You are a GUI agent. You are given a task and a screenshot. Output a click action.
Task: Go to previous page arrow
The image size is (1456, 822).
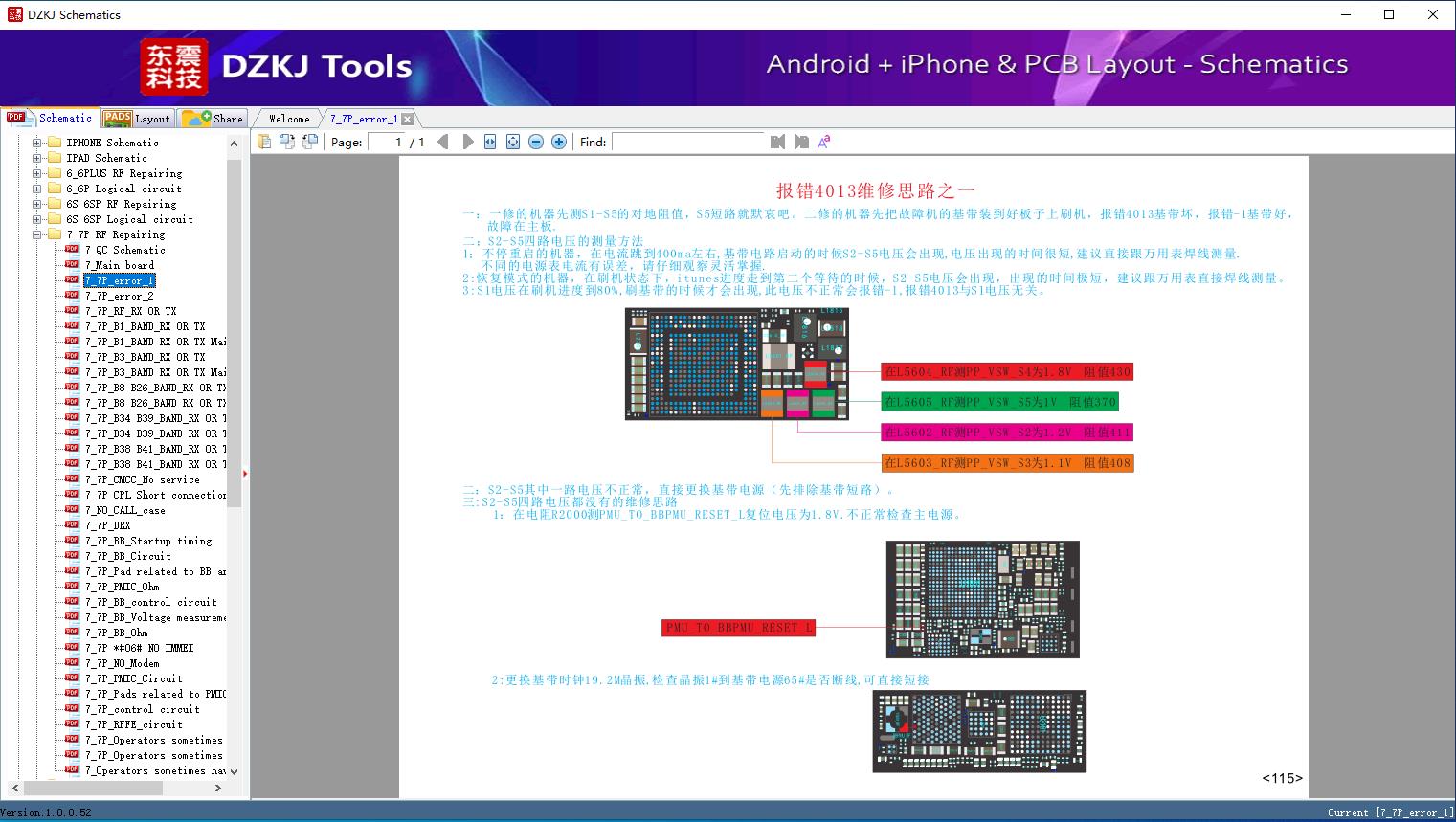(x=443, y=142)
